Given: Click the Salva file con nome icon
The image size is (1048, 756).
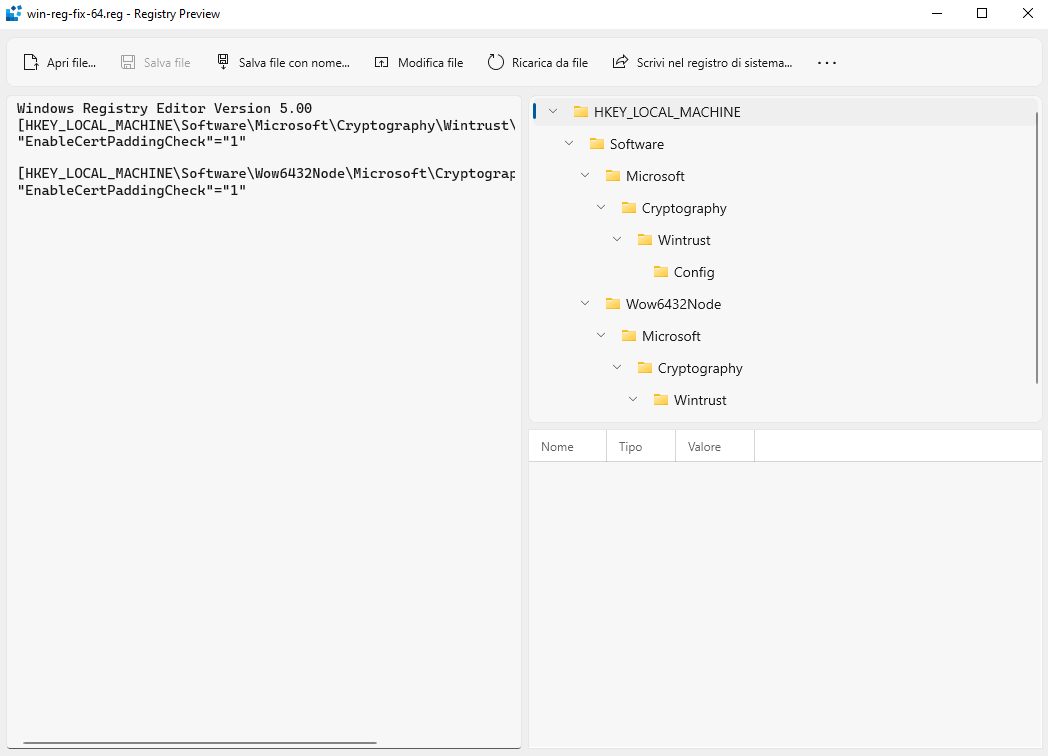Looking at the screenshot, I should (223, 62).
